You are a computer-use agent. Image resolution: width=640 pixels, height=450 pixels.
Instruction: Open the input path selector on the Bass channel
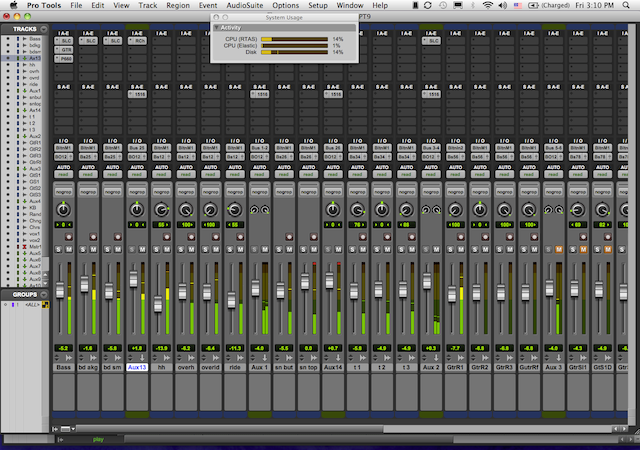[x=64, y=148]
